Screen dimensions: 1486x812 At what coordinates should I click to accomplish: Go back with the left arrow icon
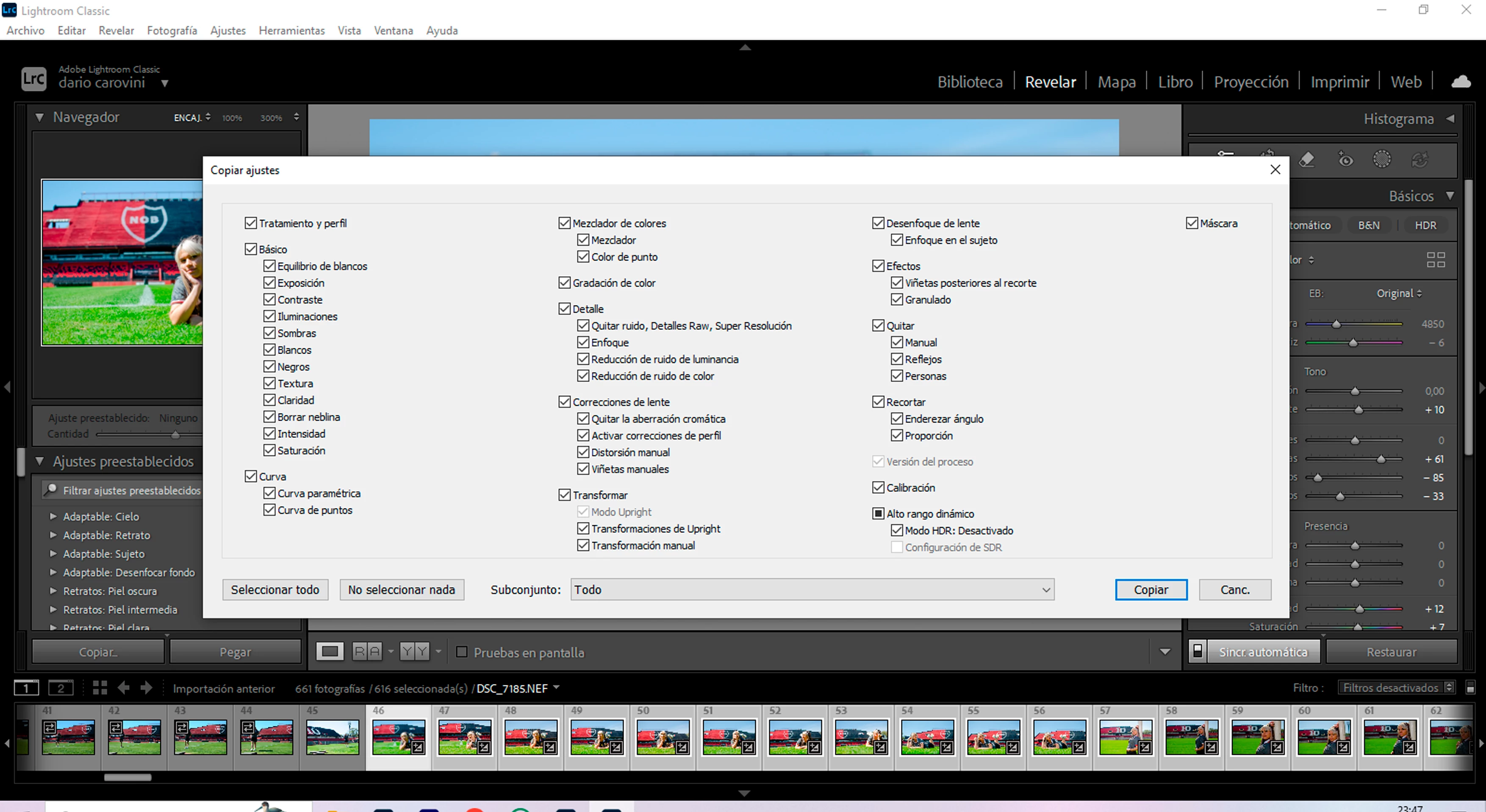123,687
